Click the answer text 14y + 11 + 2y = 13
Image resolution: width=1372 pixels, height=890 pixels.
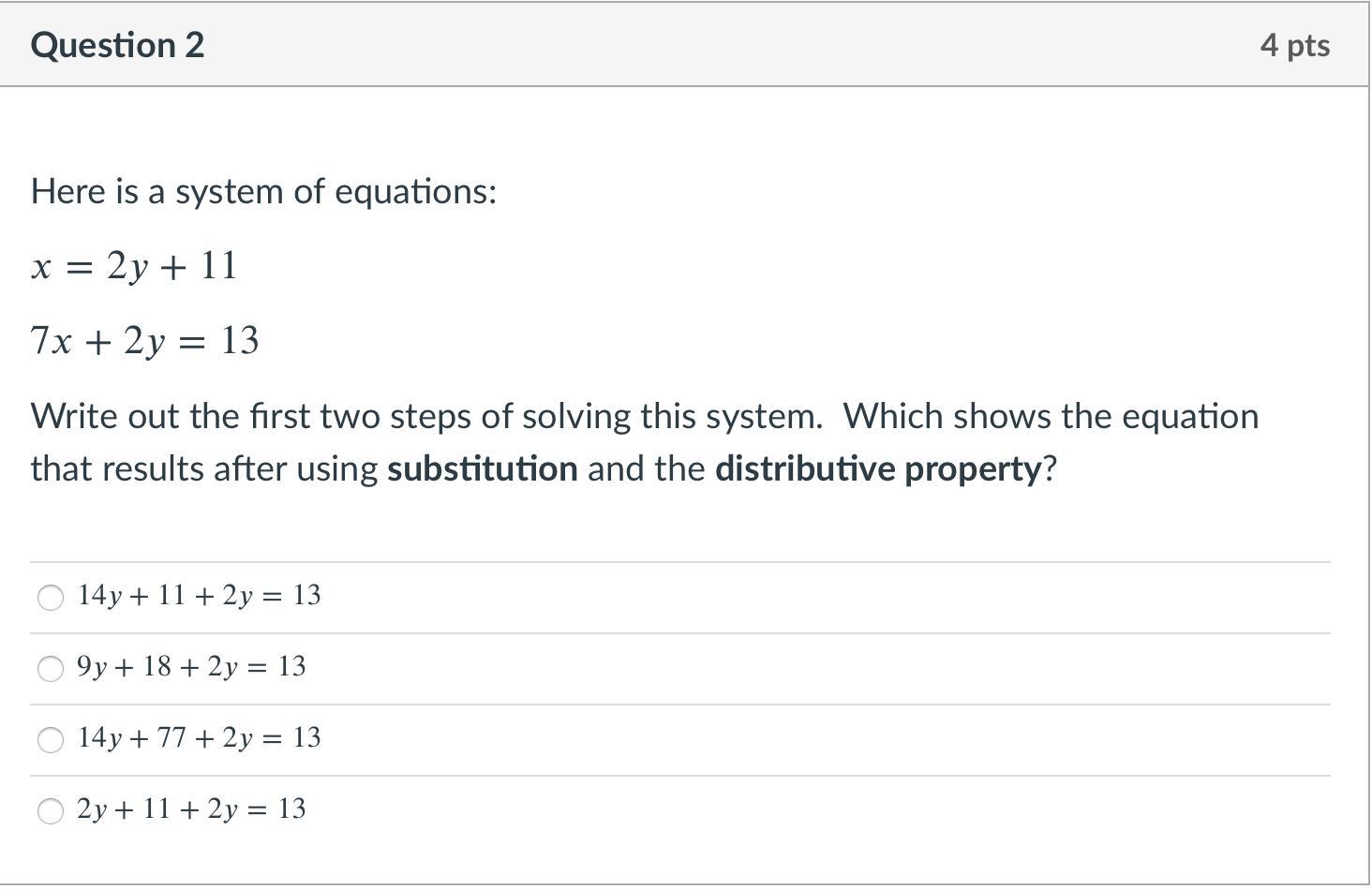tap(199, 596)
